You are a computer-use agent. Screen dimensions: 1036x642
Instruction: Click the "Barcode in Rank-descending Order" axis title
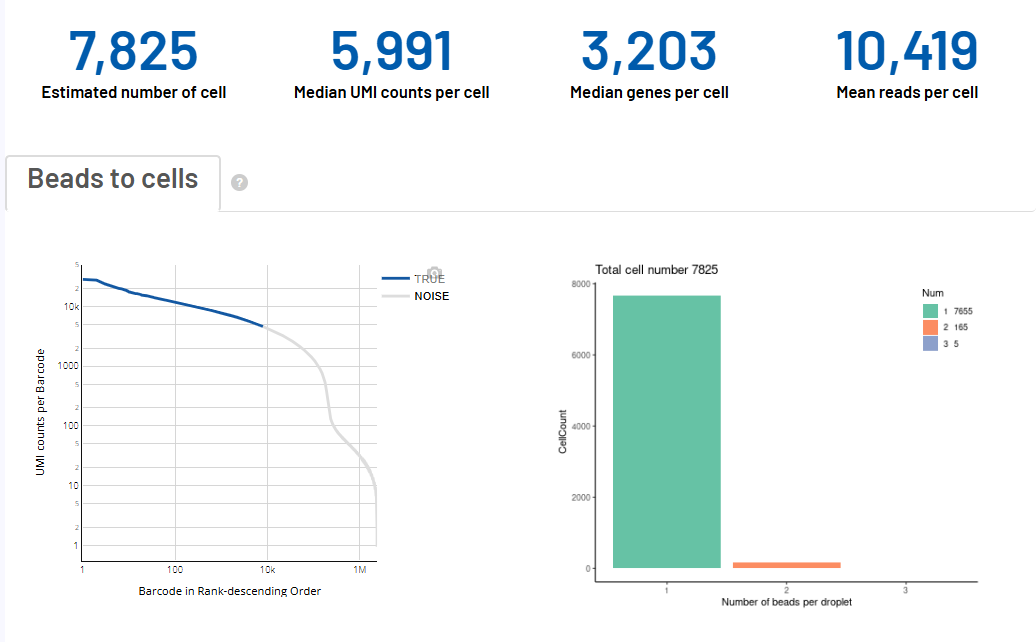pyautogui.click(x=229, y=591)
